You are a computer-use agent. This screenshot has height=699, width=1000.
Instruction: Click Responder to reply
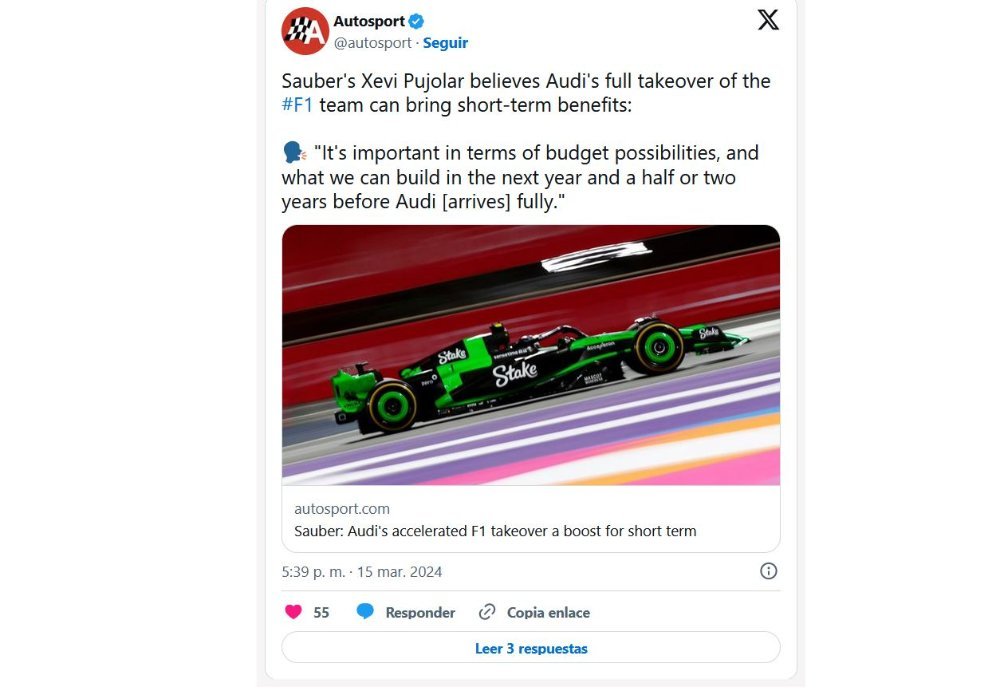420,612
